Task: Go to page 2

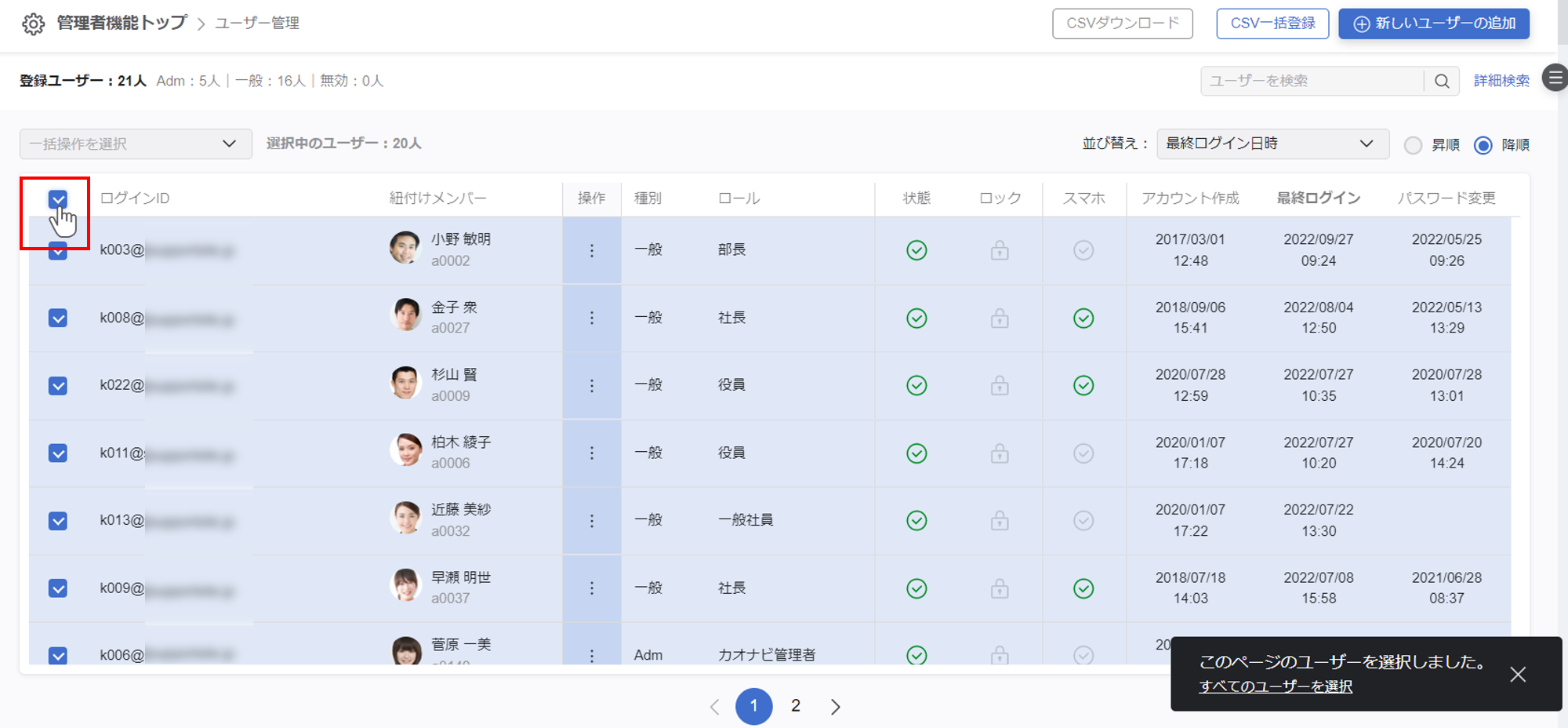Action: 795,706
